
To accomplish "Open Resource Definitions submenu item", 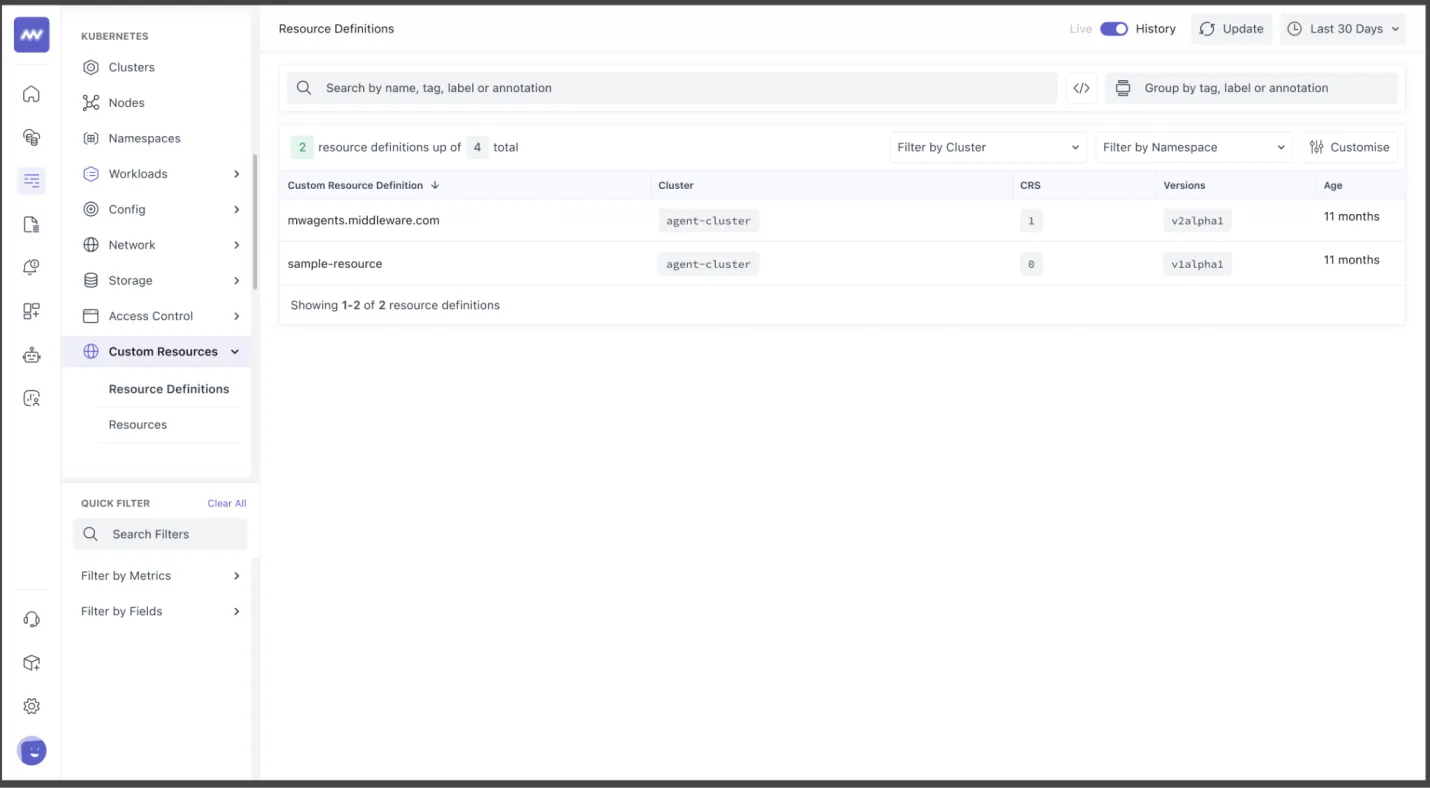I will coord(169,389).
